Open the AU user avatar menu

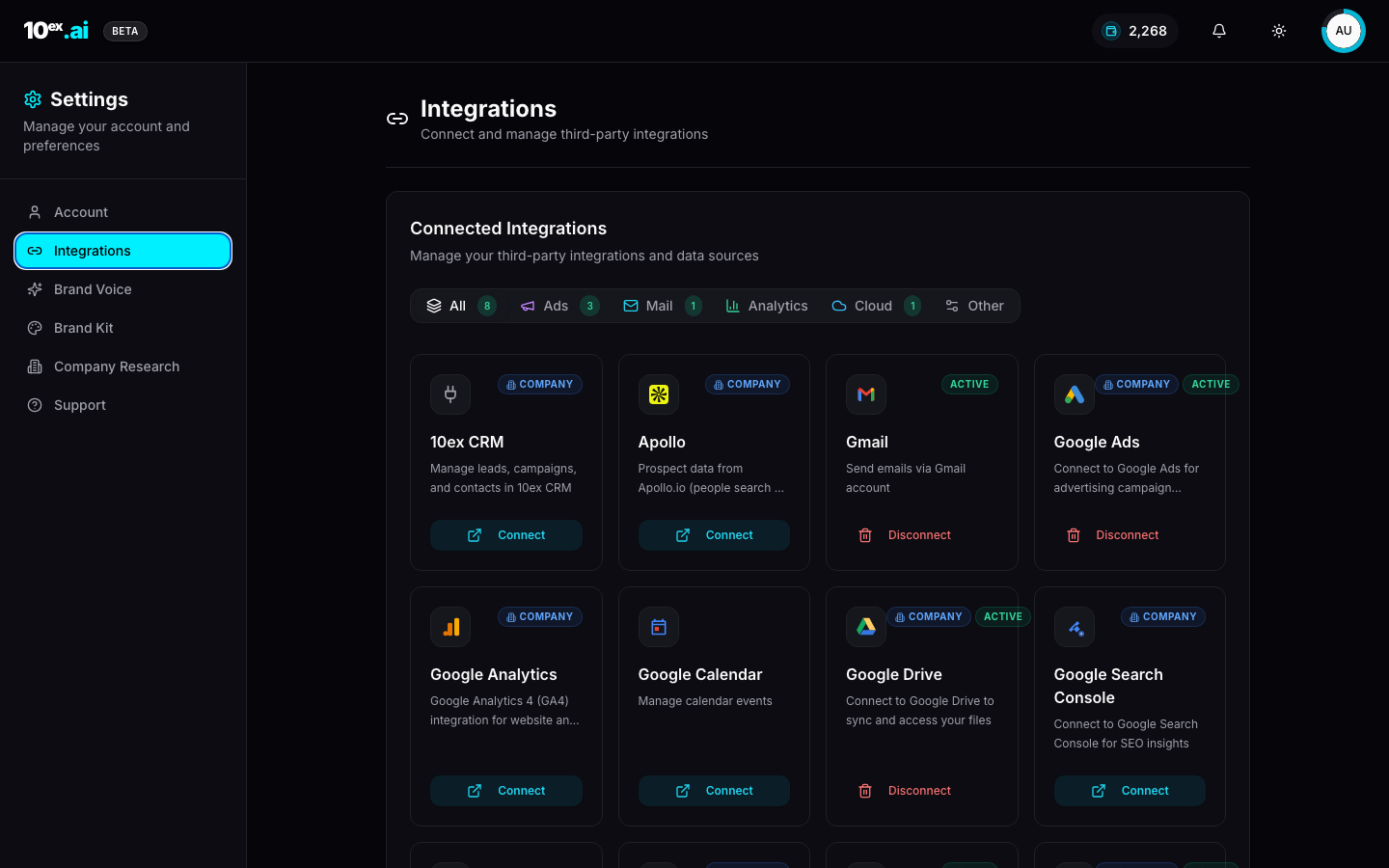[1344, 31]
